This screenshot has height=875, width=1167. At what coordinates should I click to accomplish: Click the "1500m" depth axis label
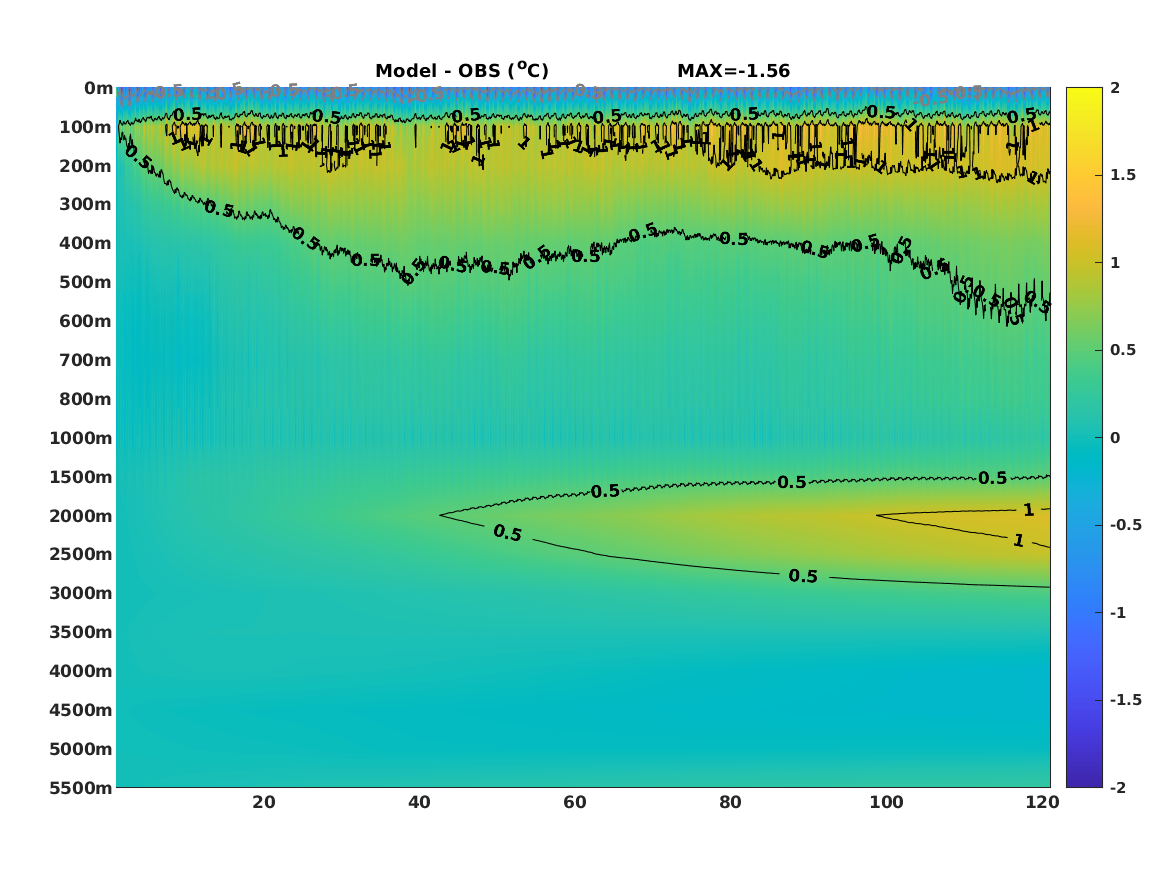[81, 477]
